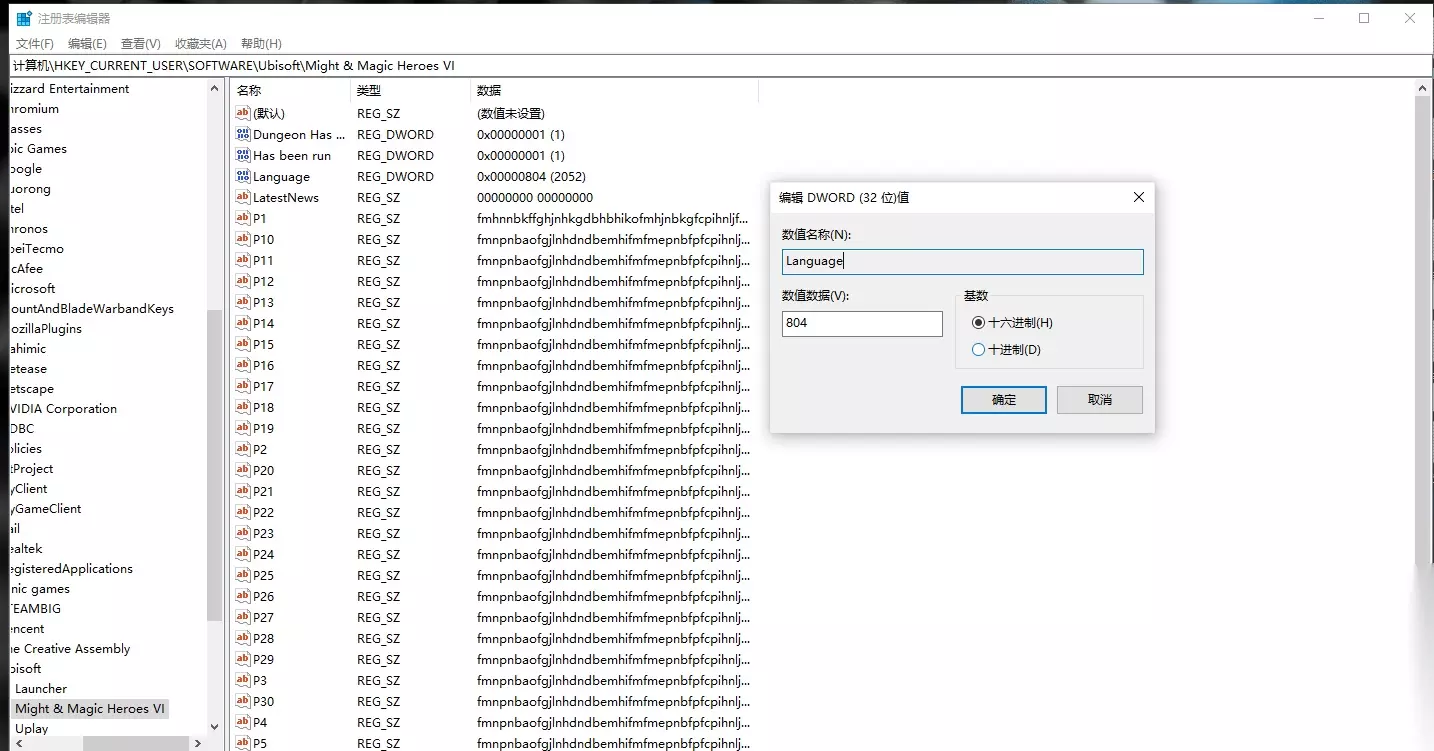Image resolution: width=1434 pixels, height=751 pixels.
Task: Click the 数值数据 value data field
Action: pyautogui.click(x=862, y=324)
